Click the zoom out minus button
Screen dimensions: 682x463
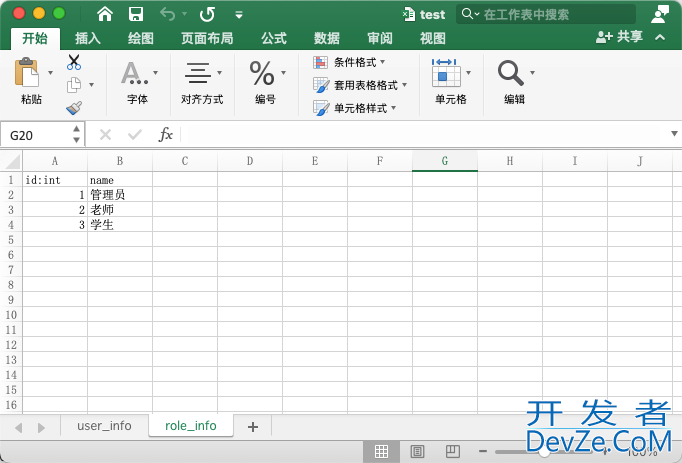point(483,451)
